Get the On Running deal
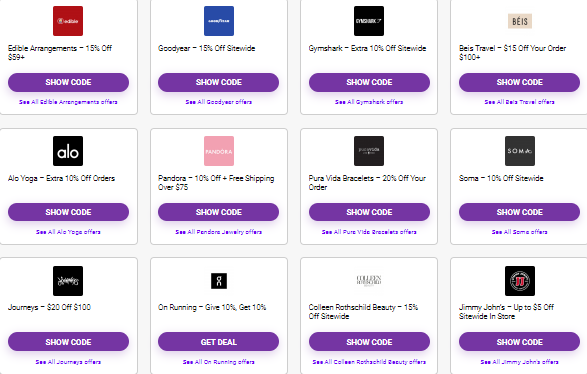This screenshot has width=587, height=374. [219, 341]
